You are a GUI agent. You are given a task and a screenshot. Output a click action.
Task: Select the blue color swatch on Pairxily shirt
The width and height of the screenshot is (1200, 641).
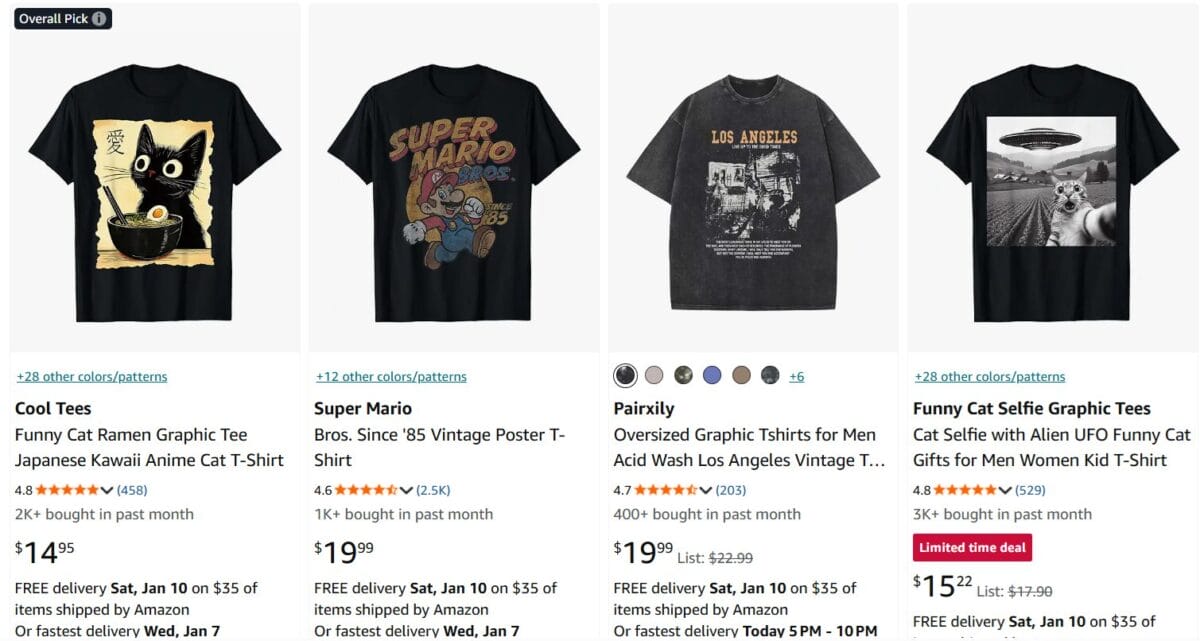(712, 375)
